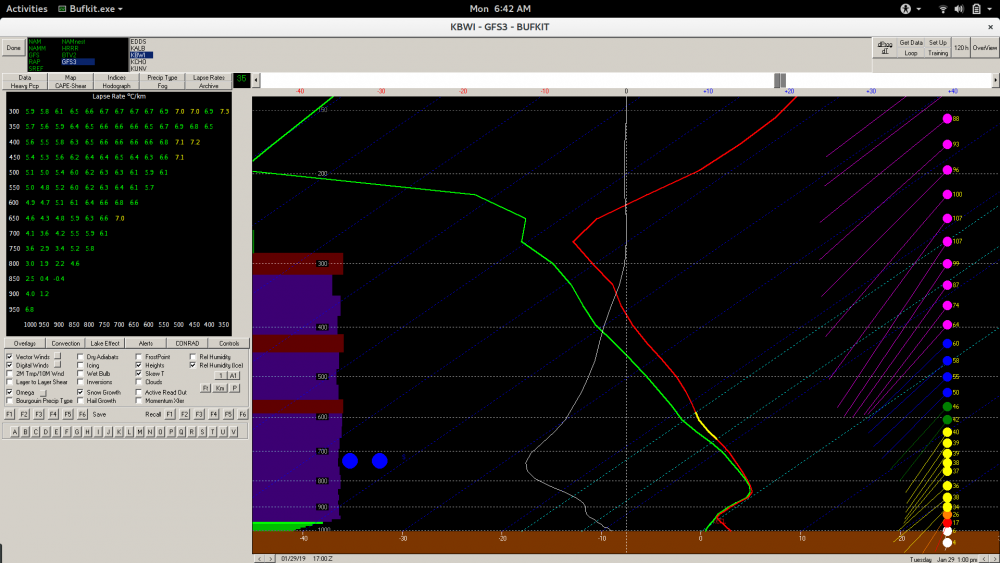
Task: Select the KALB station
Action: pos(138,48)
